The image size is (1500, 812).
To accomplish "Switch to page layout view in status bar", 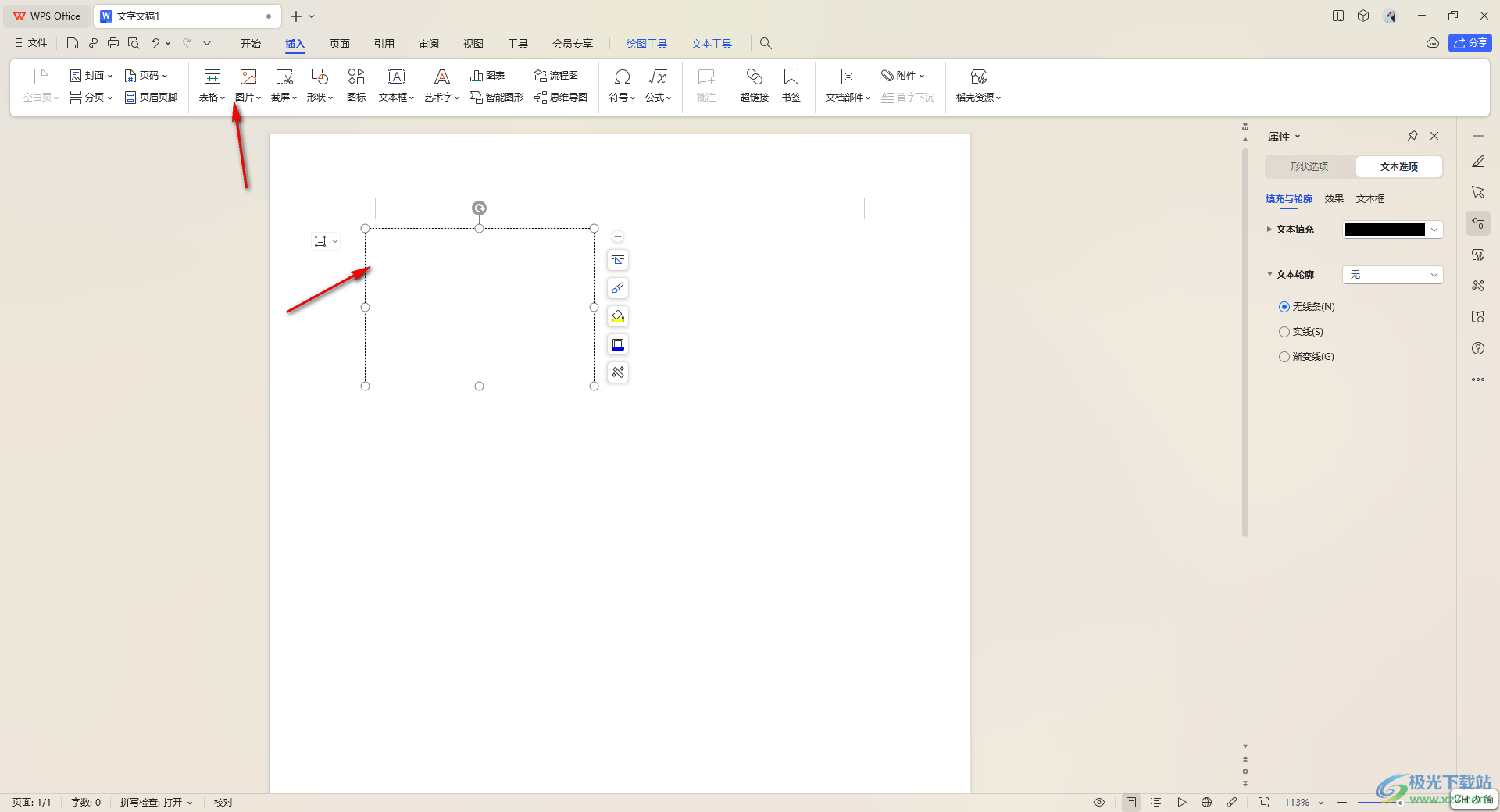I will [x=1131, y=803].
